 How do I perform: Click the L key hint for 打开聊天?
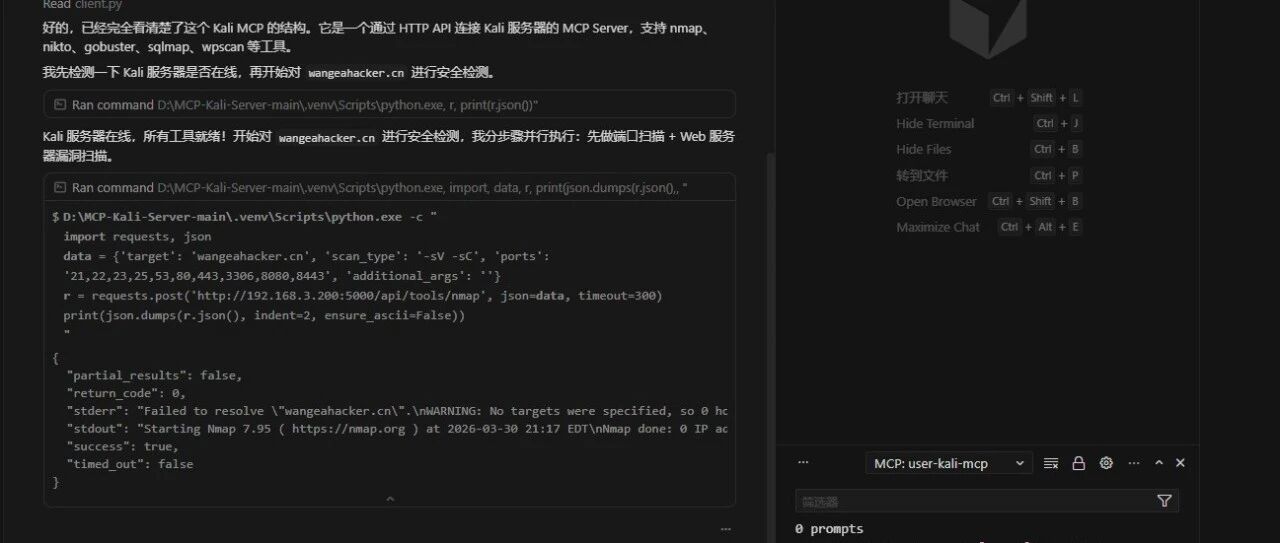[1075, 98]
